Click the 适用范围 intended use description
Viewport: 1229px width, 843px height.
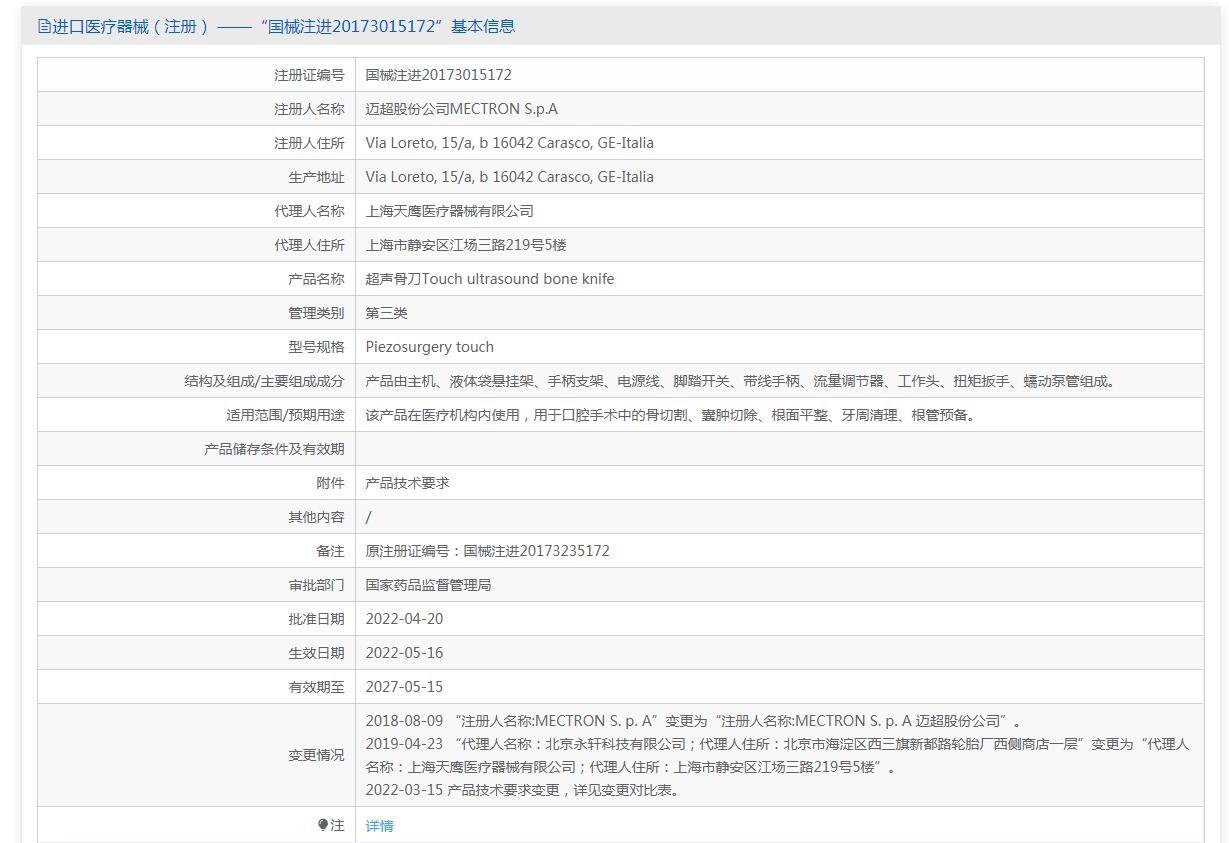(669, 415)
